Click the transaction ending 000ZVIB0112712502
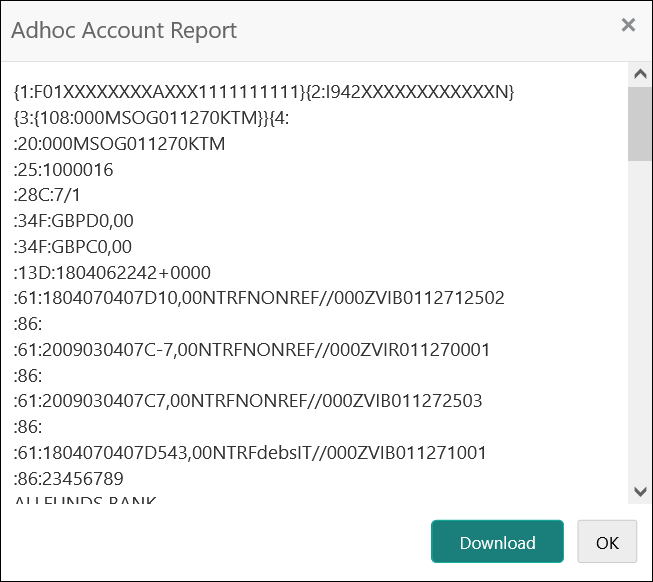 (259, 298)
